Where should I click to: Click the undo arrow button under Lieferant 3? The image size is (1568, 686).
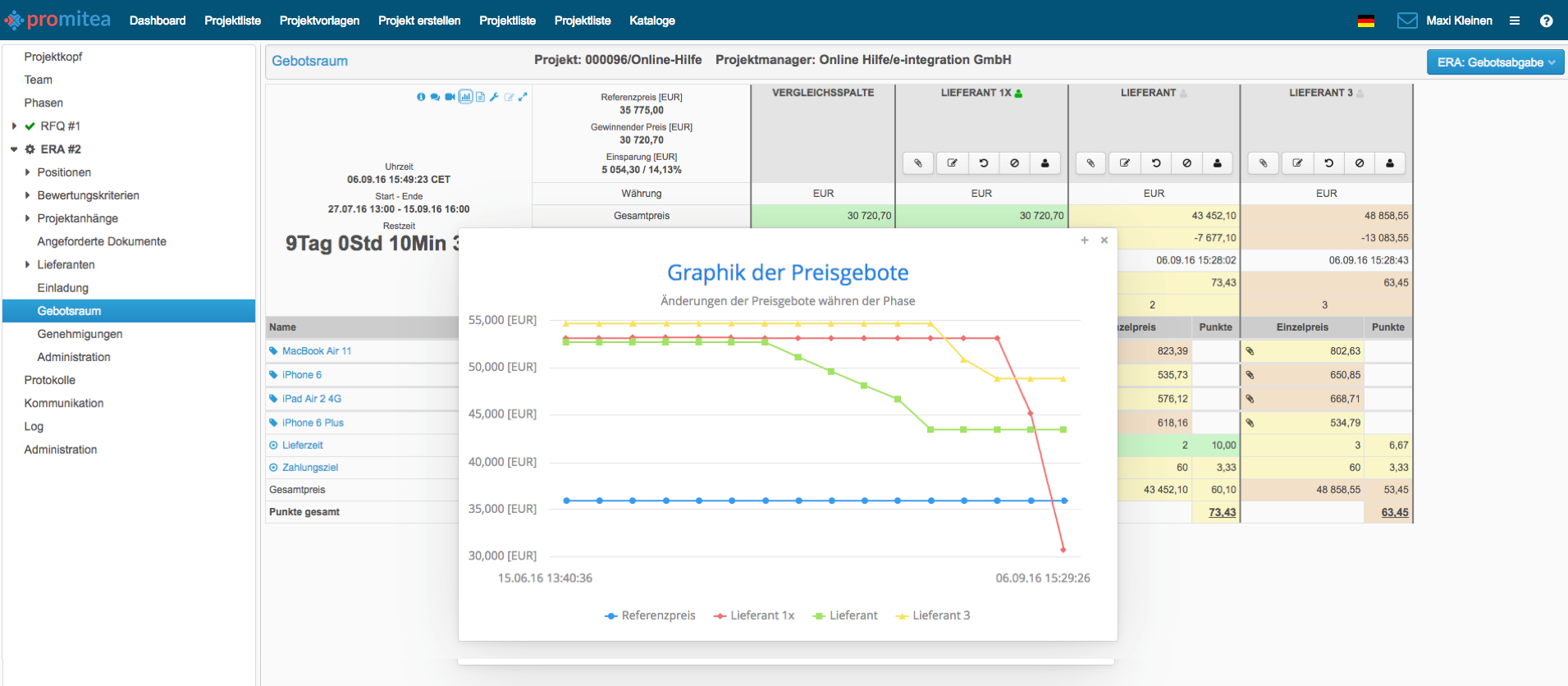(x=1328, y=163)
